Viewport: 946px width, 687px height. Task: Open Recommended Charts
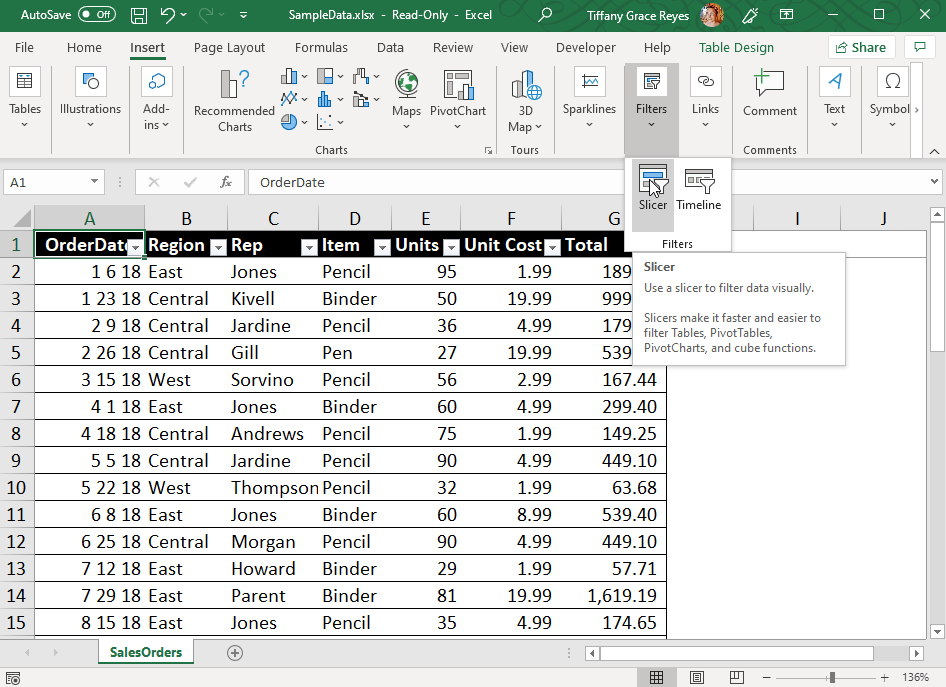(233, 99)
